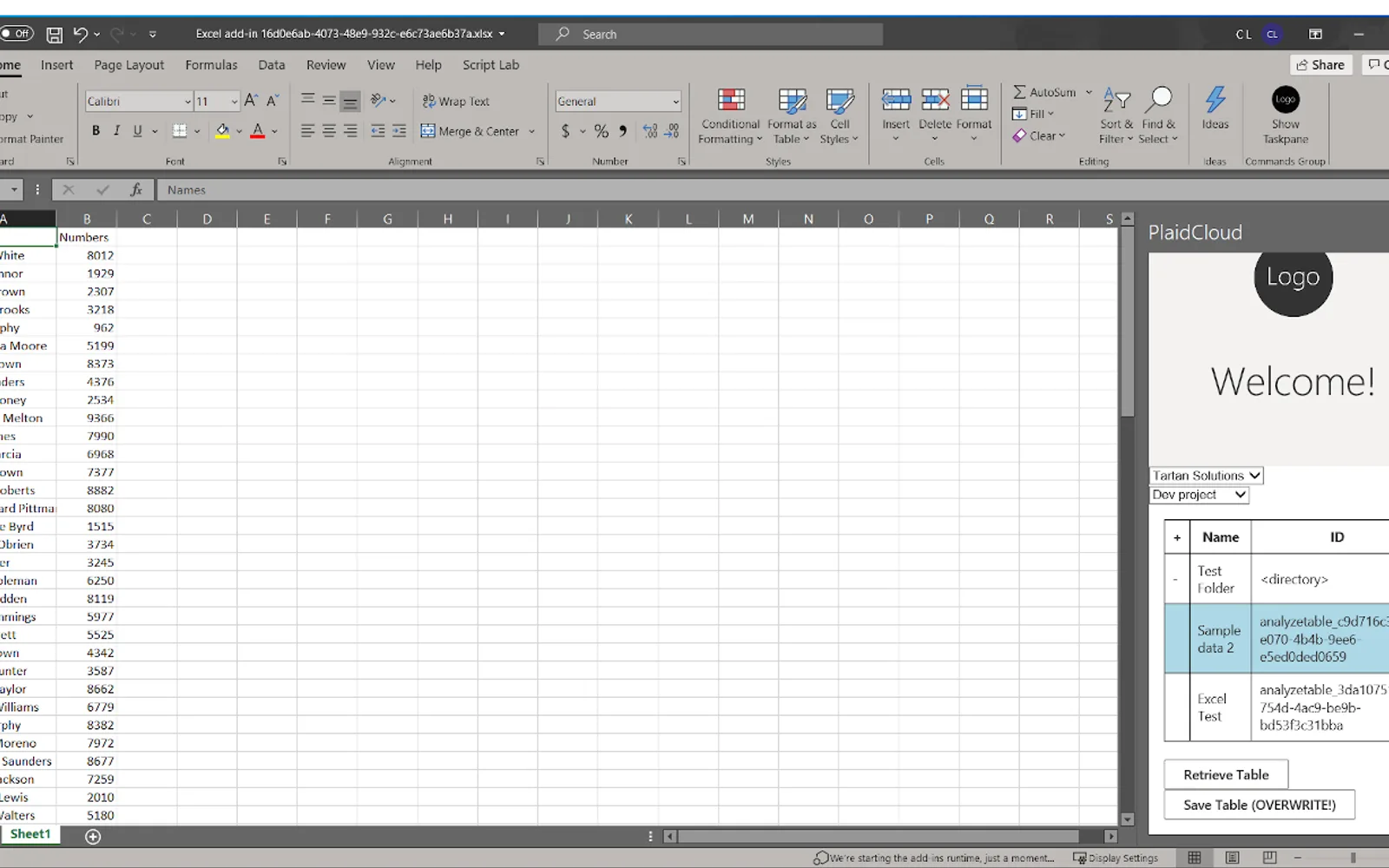Insert function via fx icon
This screenshot has height=868, width=1389.
(x=136, y=190)
